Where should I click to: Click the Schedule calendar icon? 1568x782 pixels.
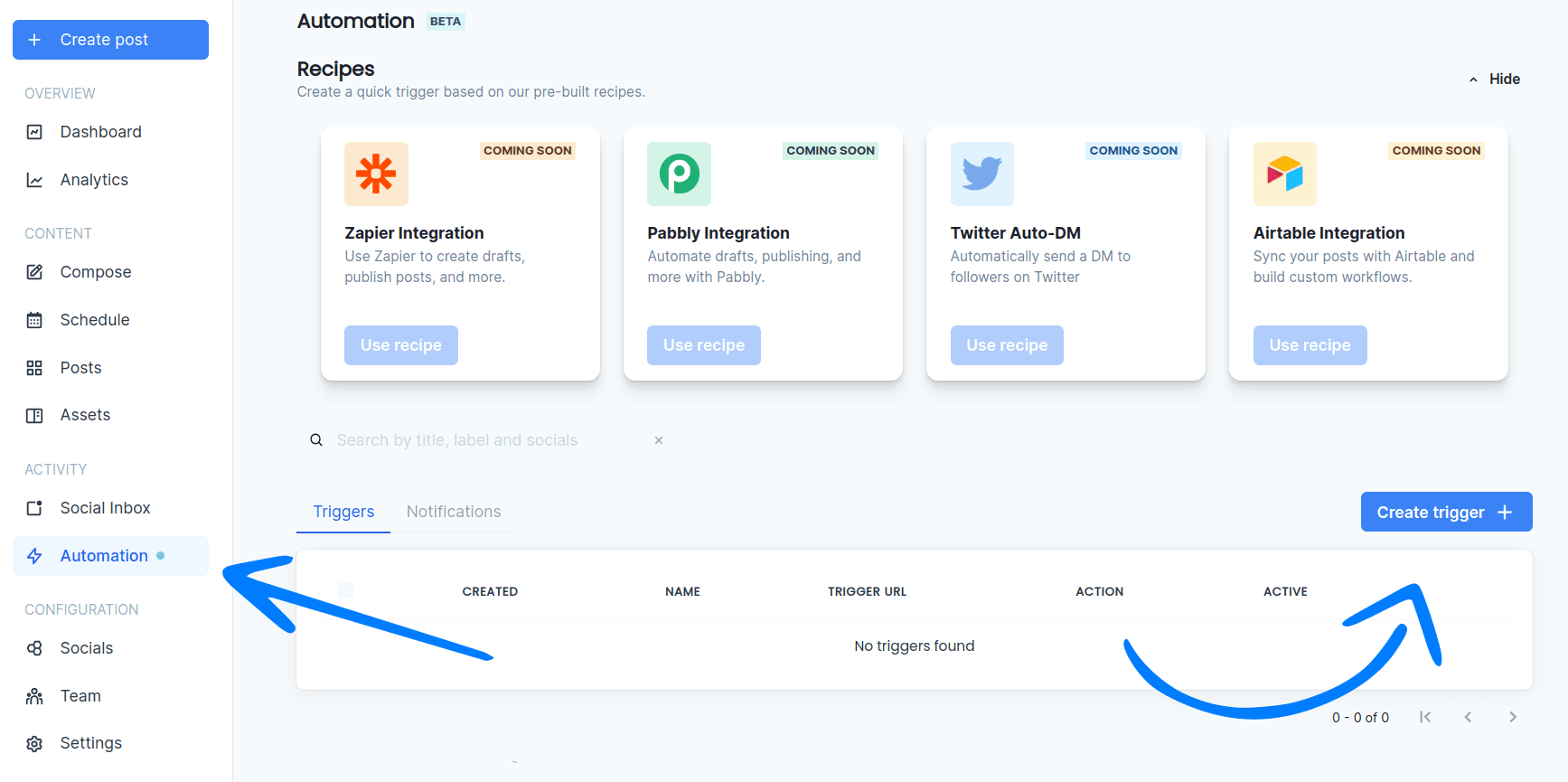(34, 320)
